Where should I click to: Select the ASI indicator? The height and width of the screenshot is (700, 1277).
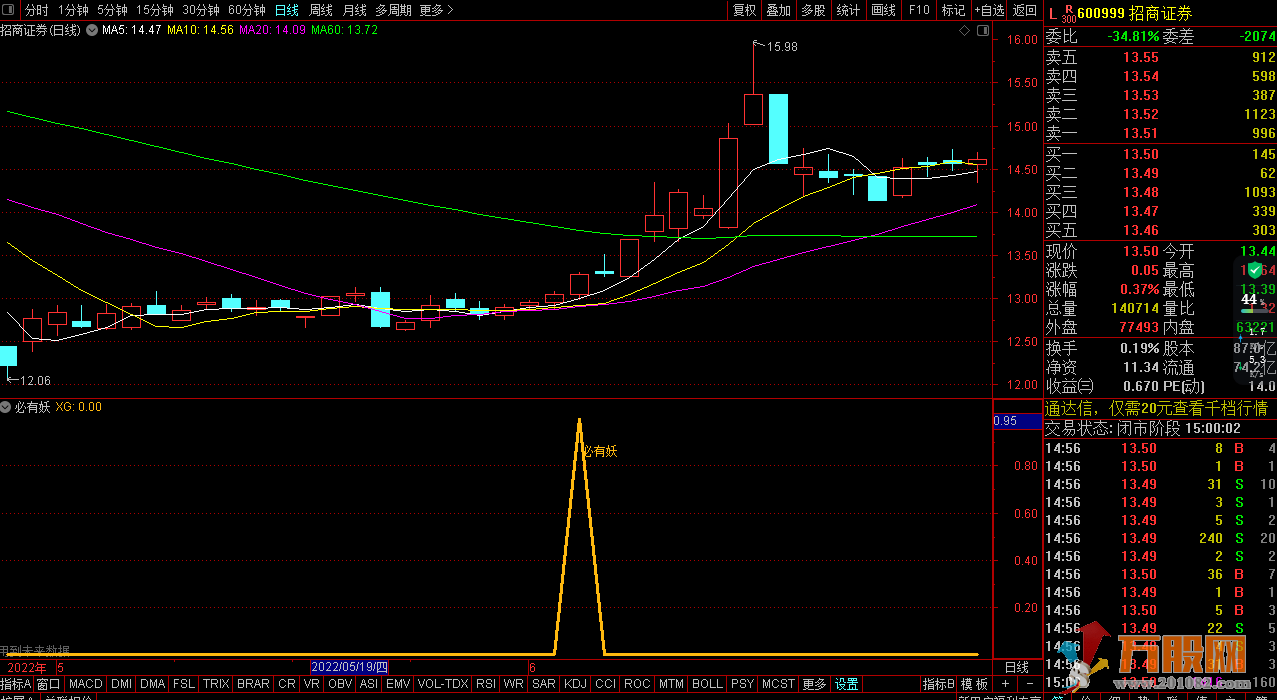pyautogui.click(x=369, y=684)
